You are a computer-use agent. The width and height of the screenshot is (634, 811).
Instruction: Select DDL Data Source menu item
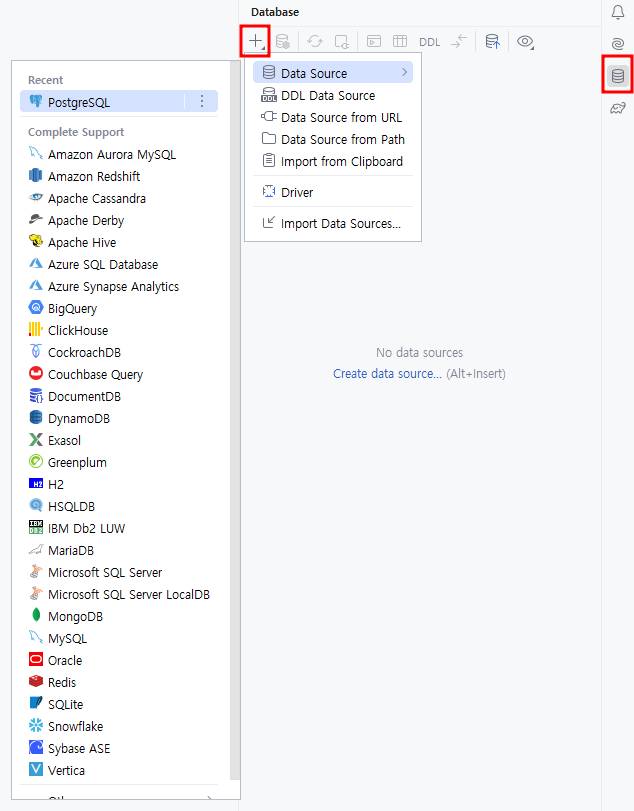pyautogui.click(x=327, y=95)
